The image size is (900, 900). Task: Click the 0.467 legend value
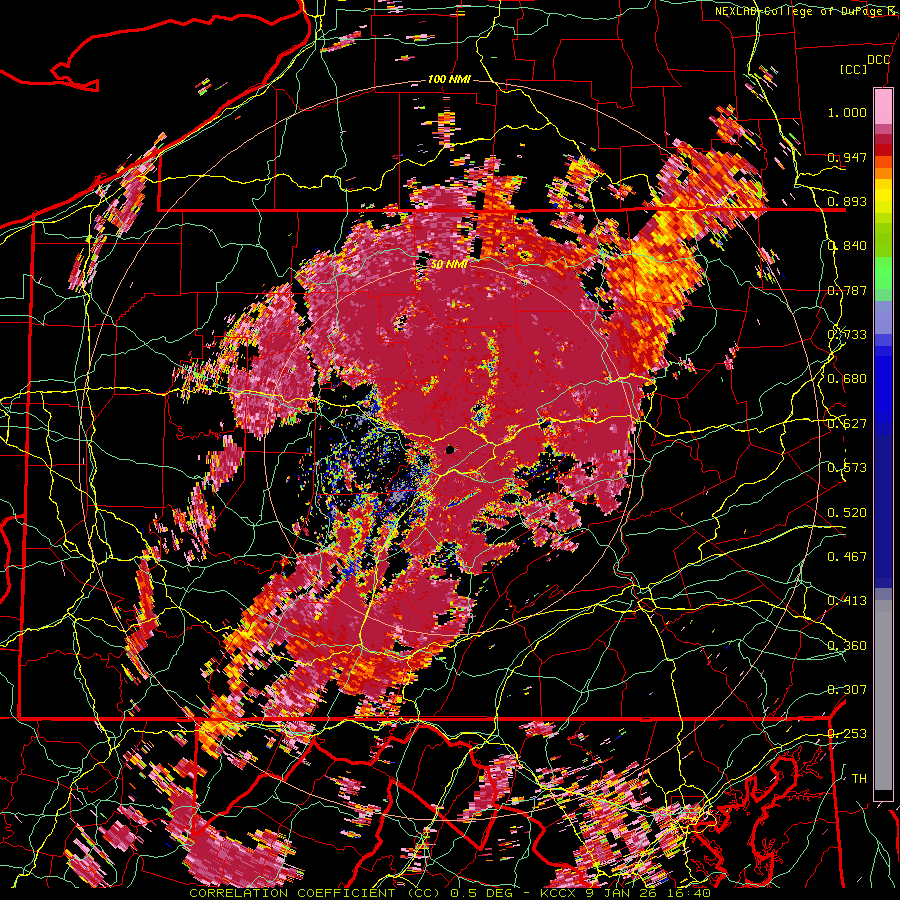(x=847, y=557)
